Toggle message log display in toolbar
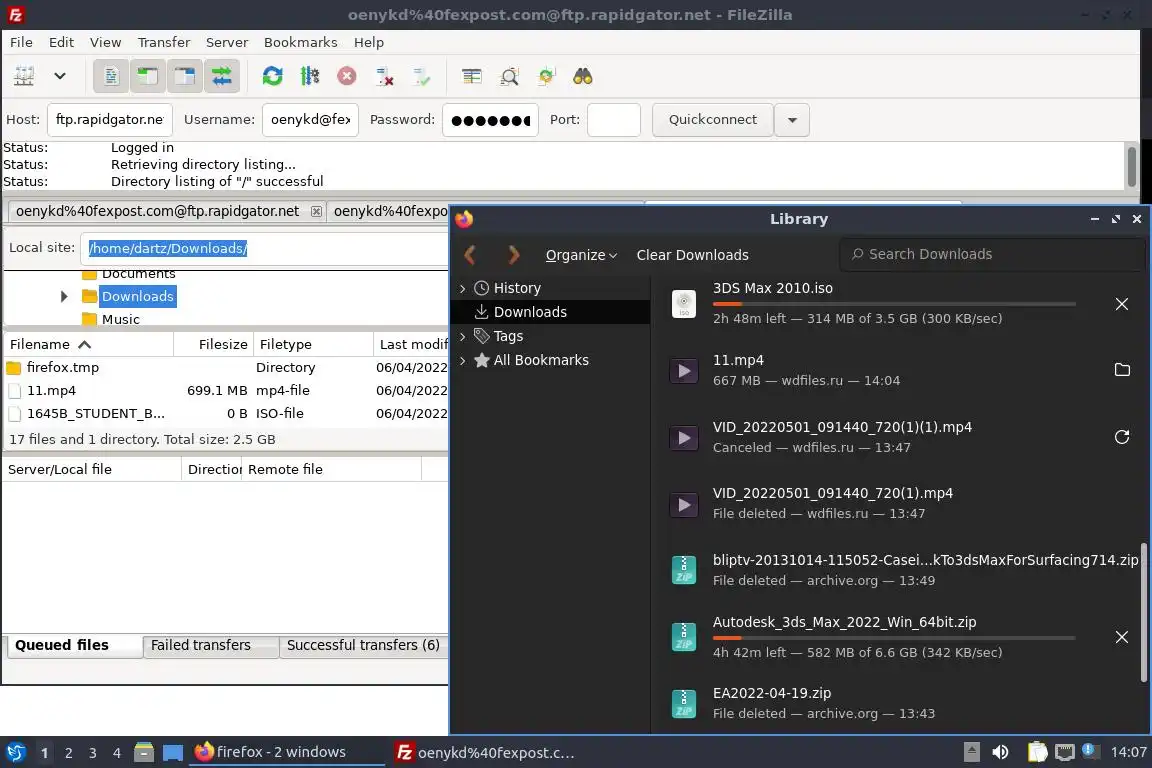The width and height of the screenshot is (1152, 768). 111,76
